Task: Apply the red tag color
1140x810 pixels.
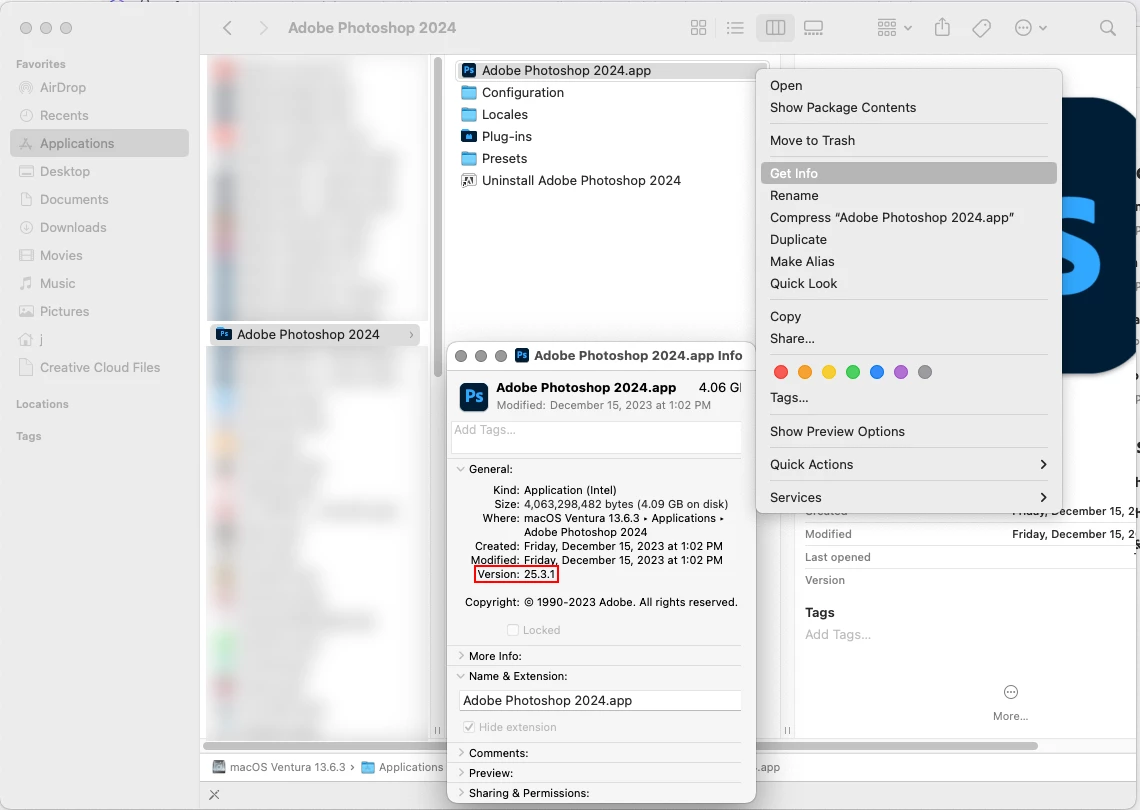Action: [x=781, y=372]
